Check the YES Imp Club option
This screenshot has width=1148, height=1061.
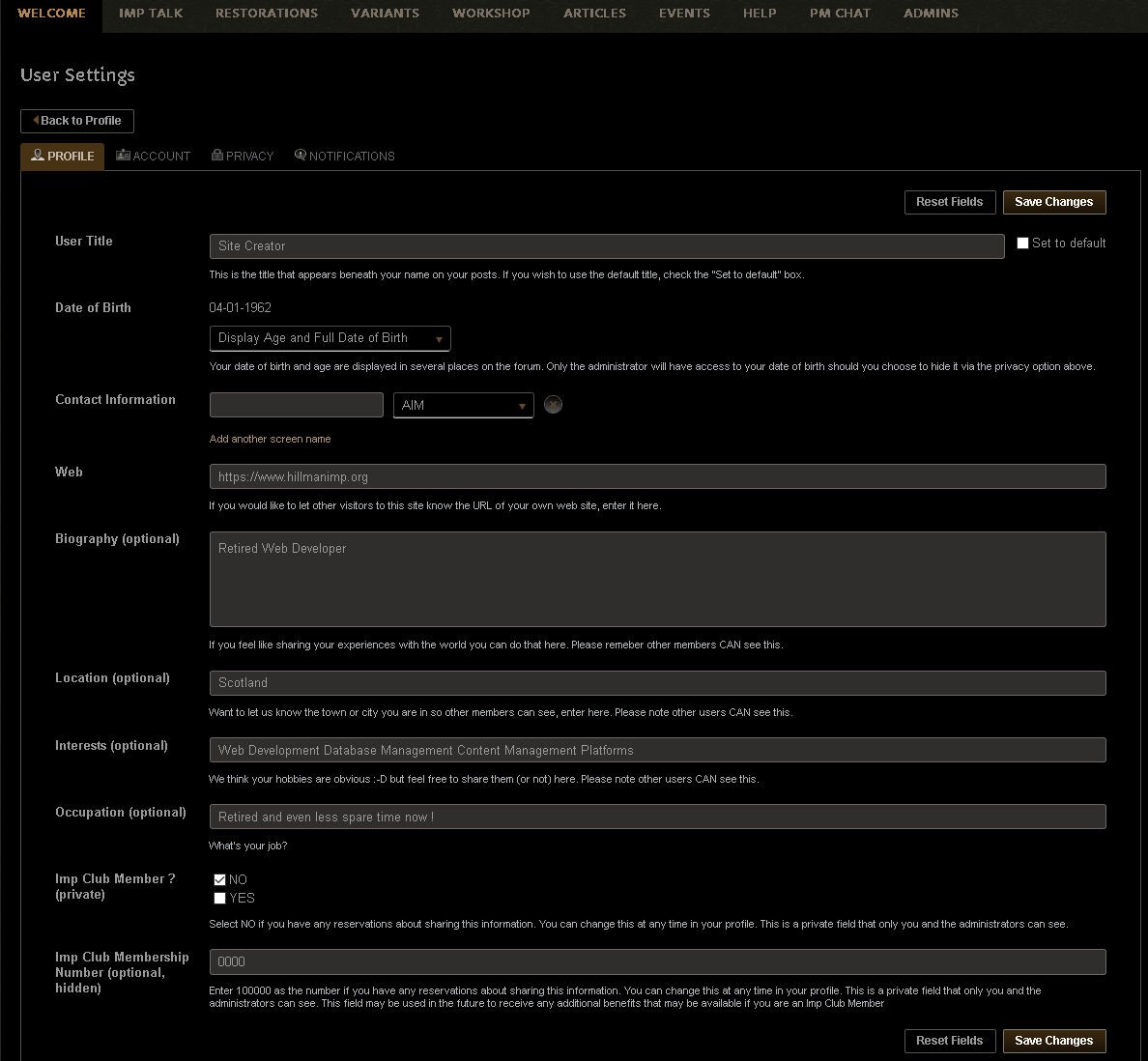[x=220, y=898]
